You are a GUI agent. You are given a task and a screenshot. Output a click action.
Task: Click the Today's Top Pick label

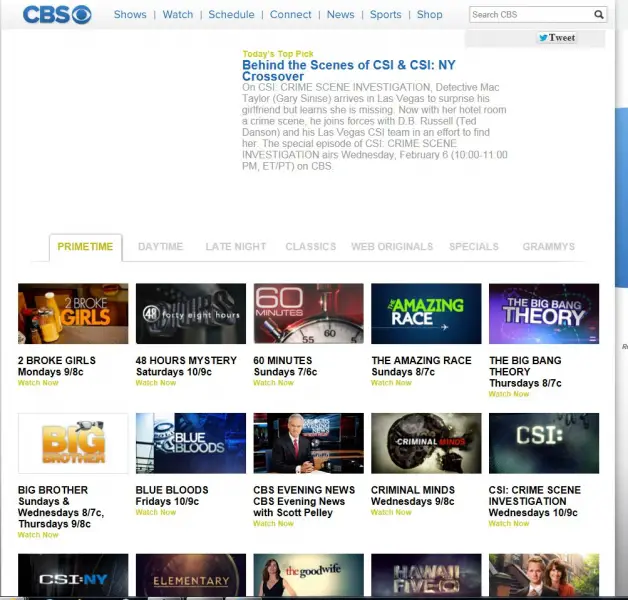278,54
